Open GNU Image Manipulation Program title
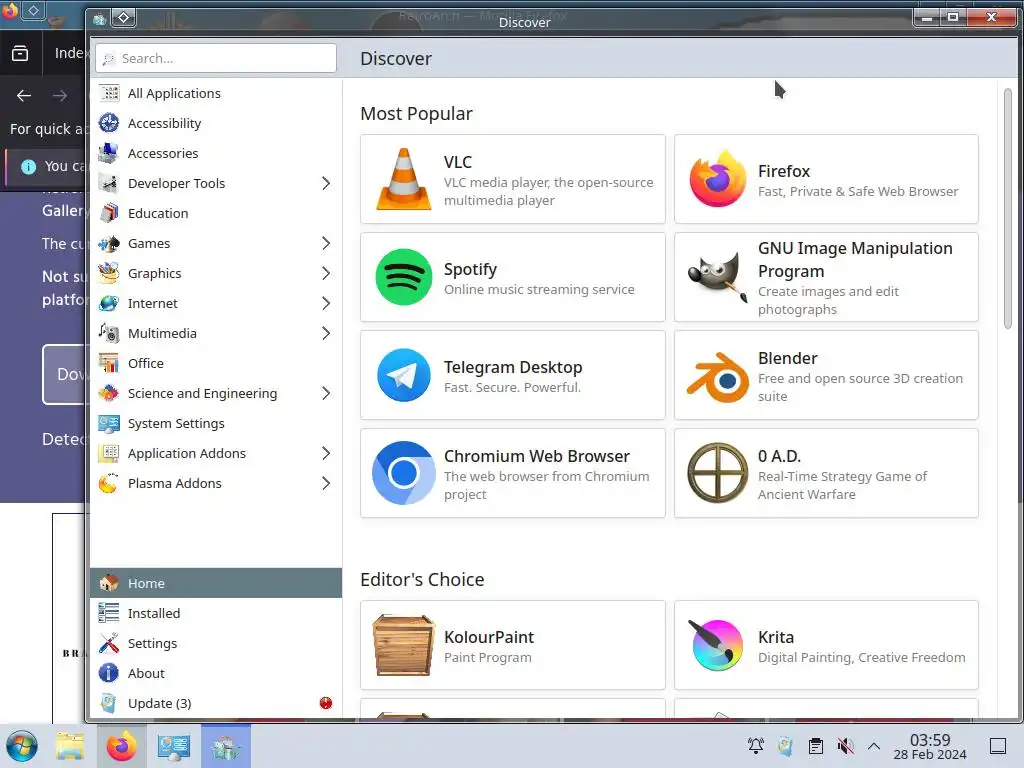Screen dimensions: 1024x768 pyautogui.click(x=855, y=259)
